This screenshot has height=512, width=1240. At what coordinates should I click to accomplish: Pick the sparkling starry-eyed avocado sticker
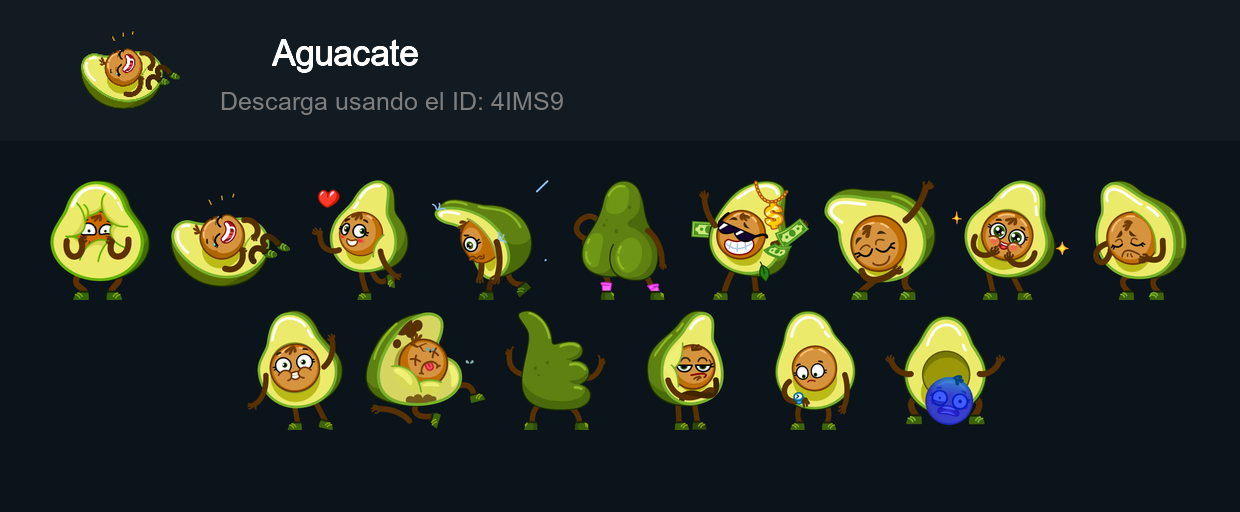(1010, 240)
